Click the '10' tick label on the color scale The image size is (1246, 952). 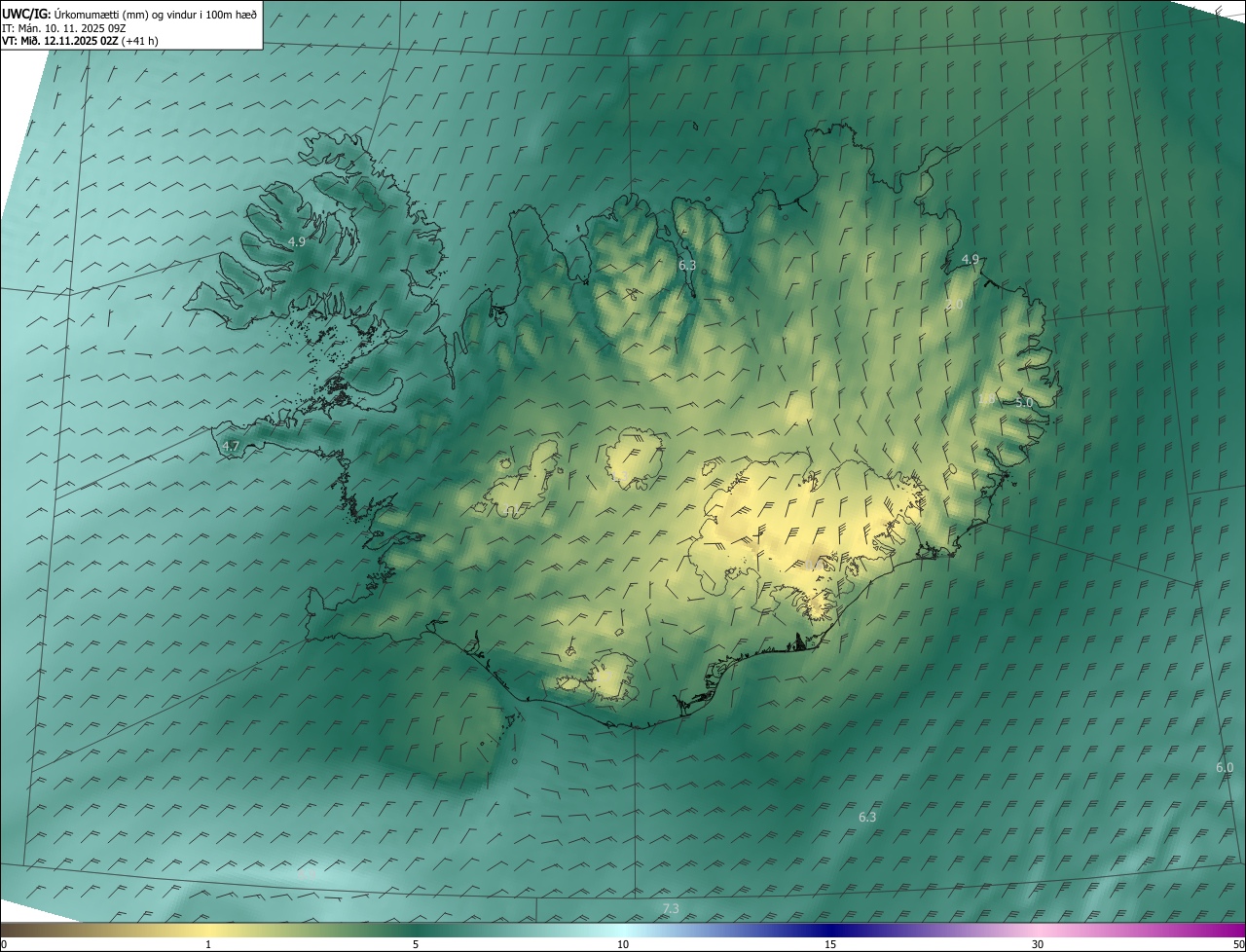click(x=623, y=944)
